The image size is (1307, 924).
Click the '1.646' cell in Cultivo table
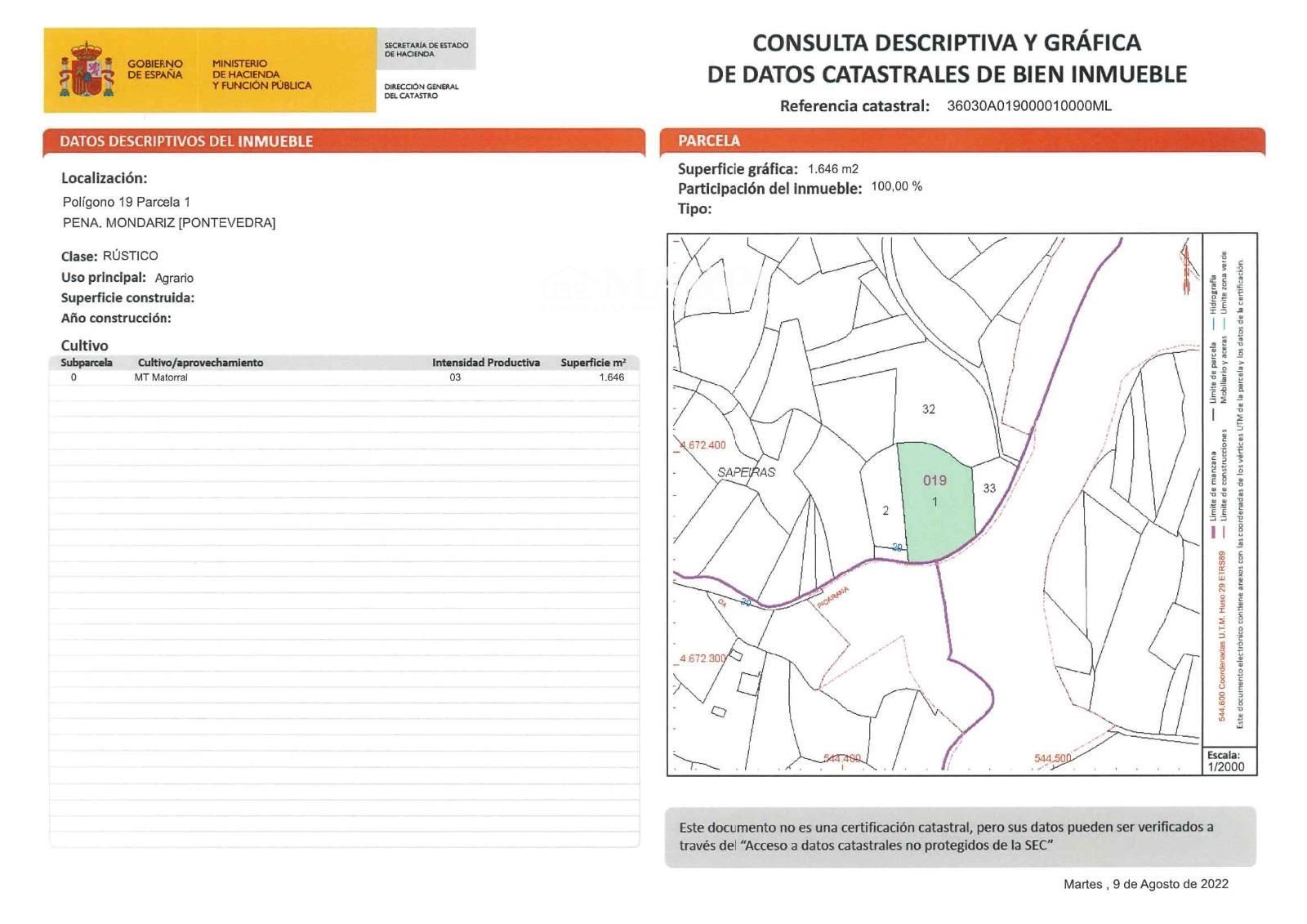pos(611,377)
